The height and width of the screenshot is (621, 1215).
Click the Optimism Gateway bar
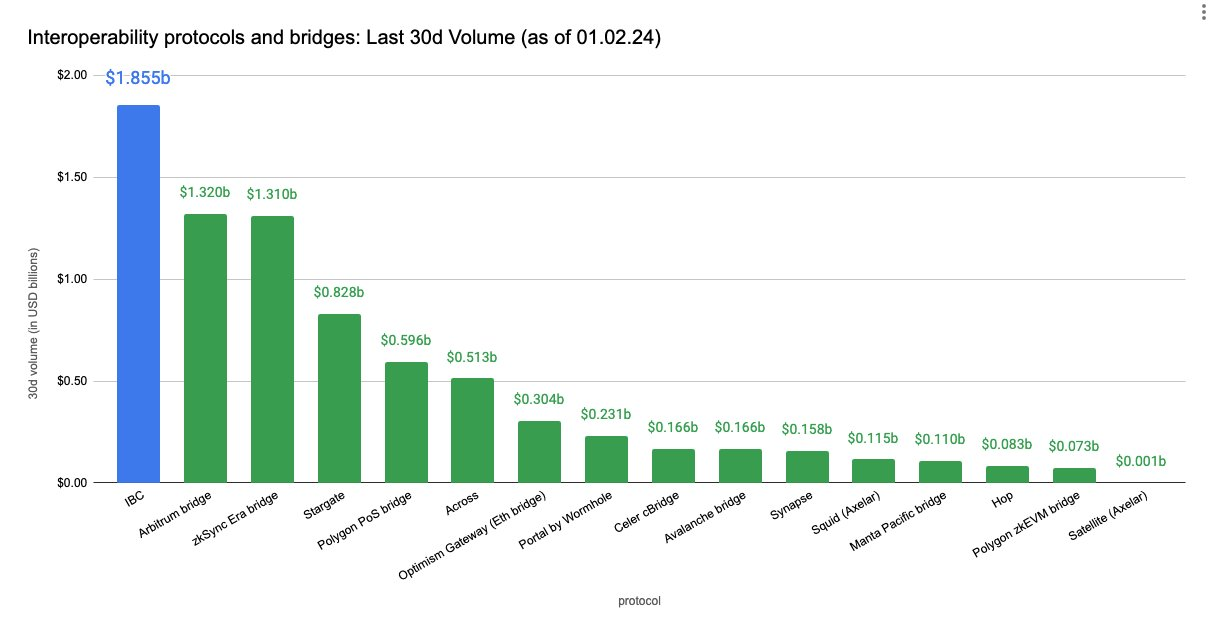[539, 452]
